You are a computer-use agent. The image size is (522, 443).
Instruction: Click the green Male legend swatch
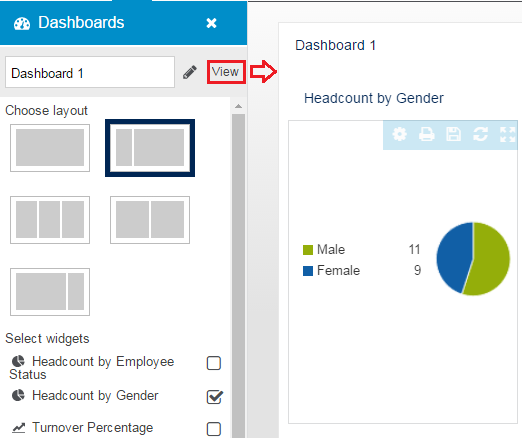tap(308, 250)
